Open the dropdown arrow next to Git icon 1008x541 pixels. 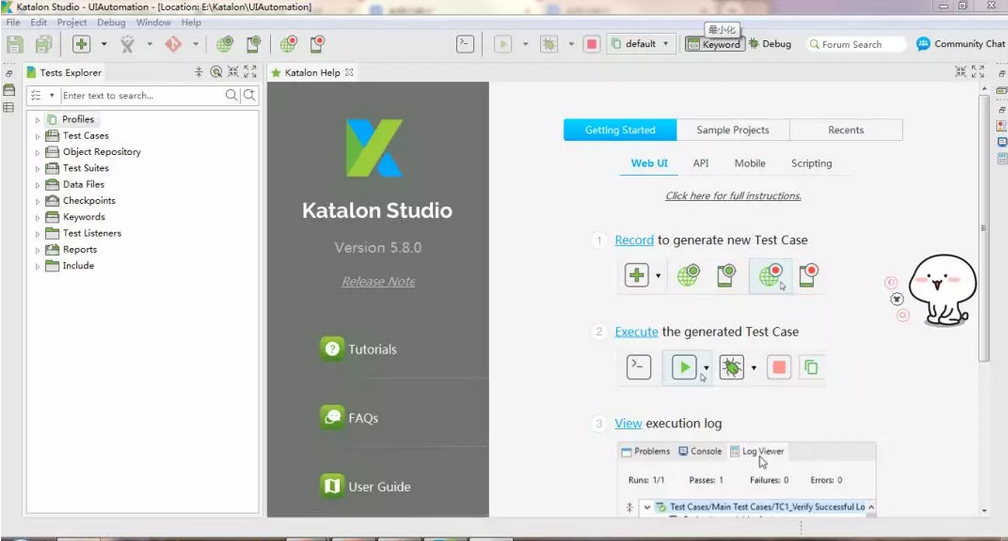tap(195, 44)
